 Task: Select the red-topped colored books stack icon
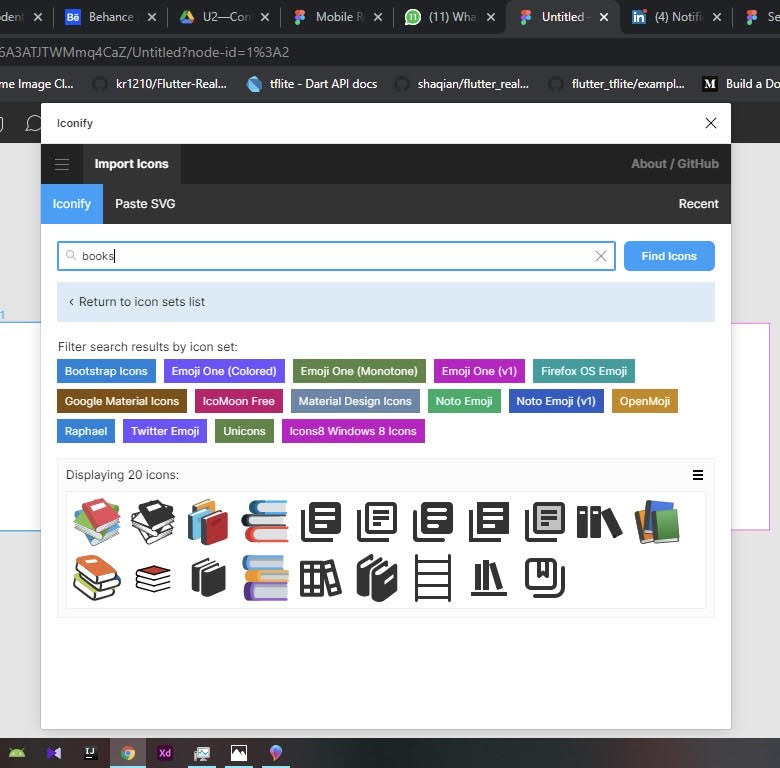click(x=97, y=521)
